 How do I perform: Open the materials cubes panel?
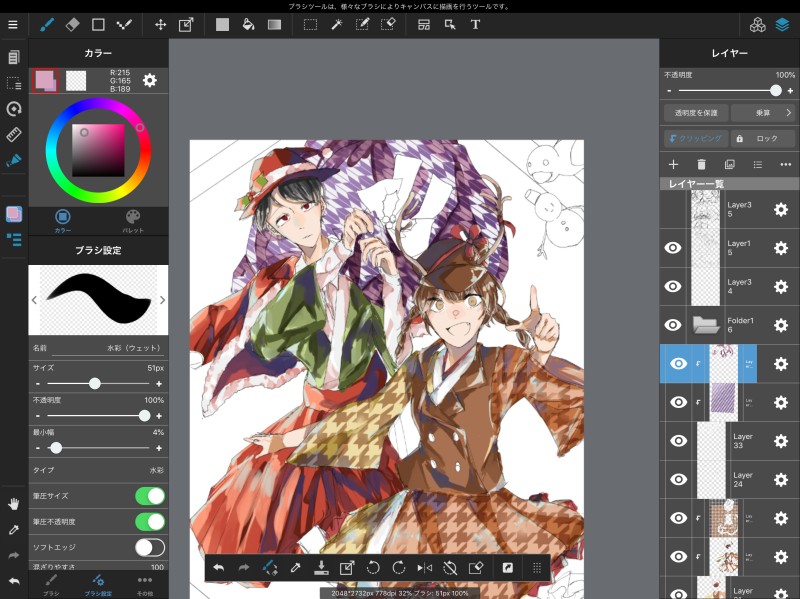point(758,24)
